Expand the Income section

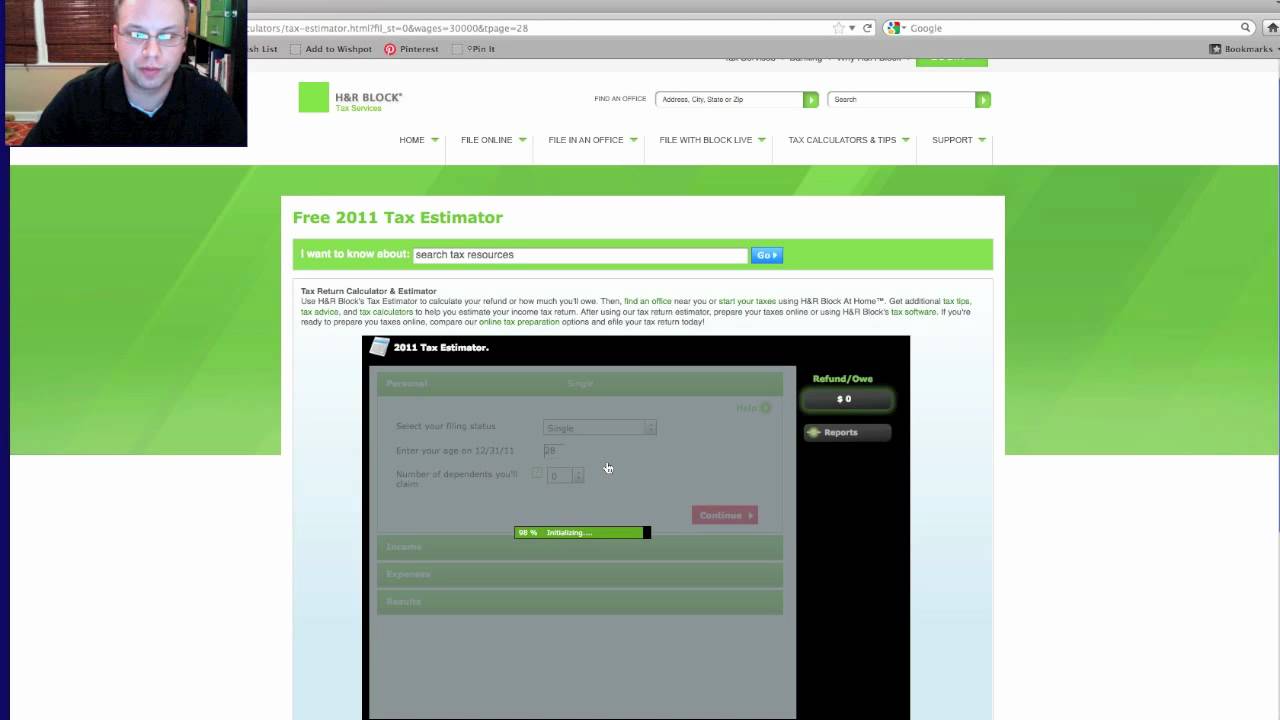click(580, 547)
